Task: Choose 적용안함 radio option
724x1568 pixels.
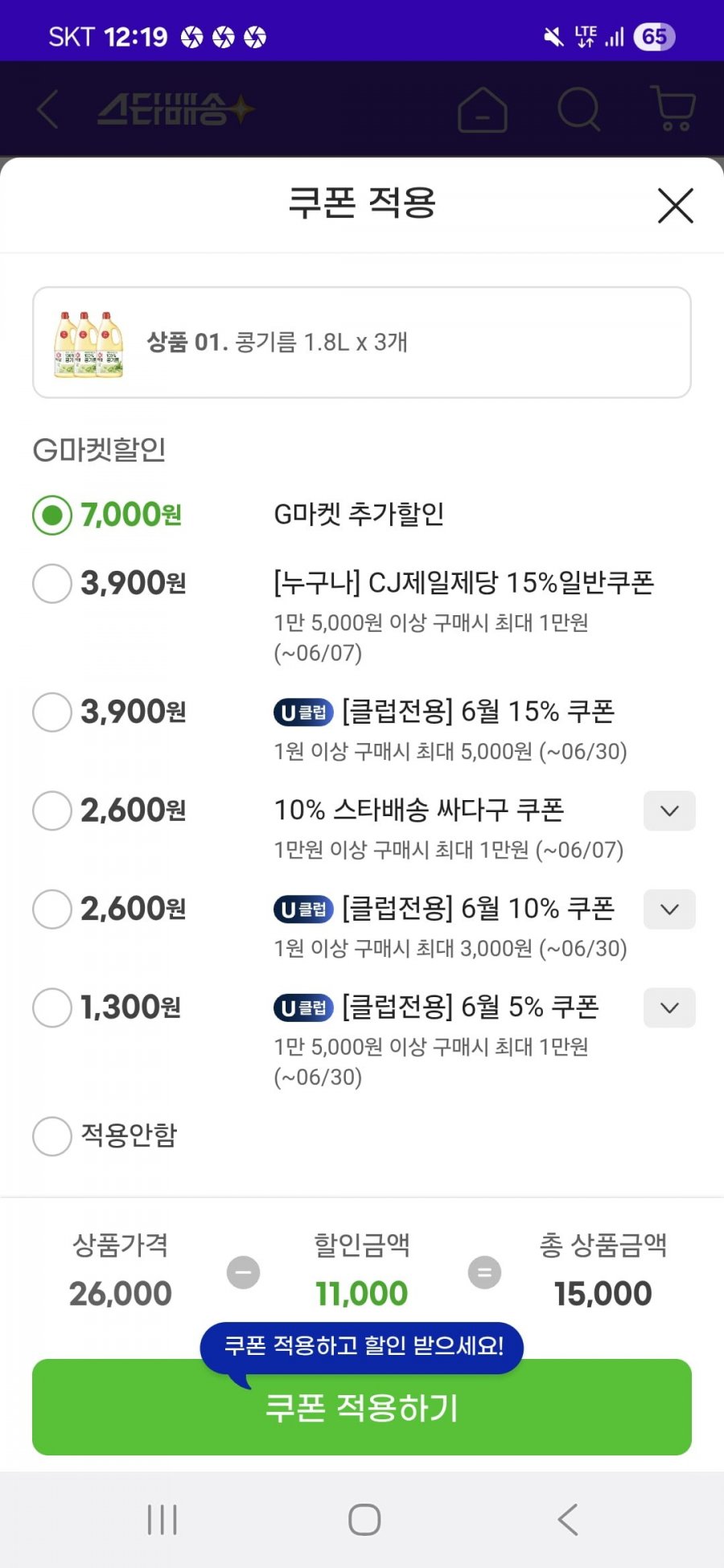Action: point(52,1135)
